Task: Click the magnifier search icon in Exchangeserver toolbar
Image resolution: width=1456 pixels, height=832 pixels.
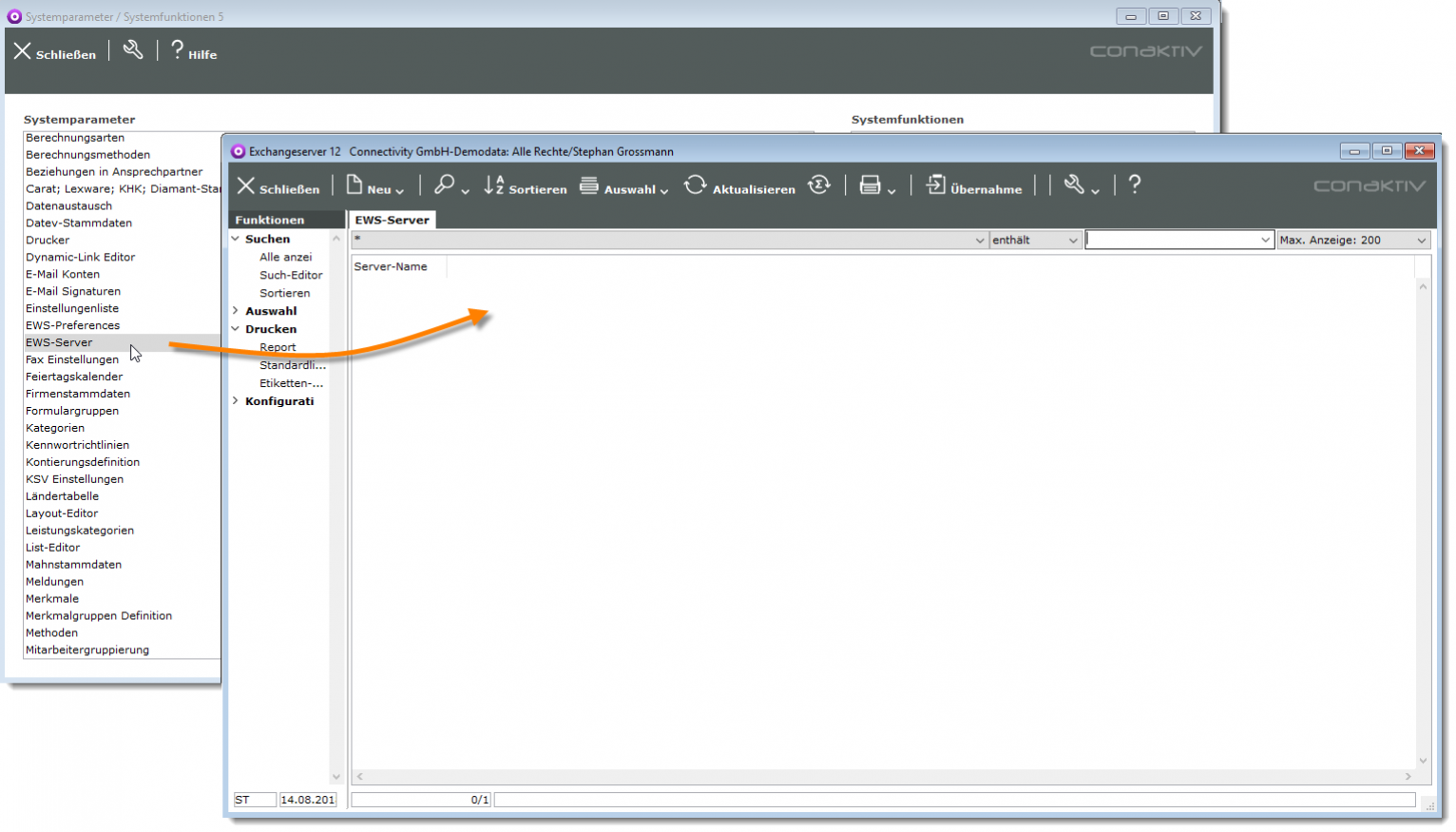Action: coord(444,185)
